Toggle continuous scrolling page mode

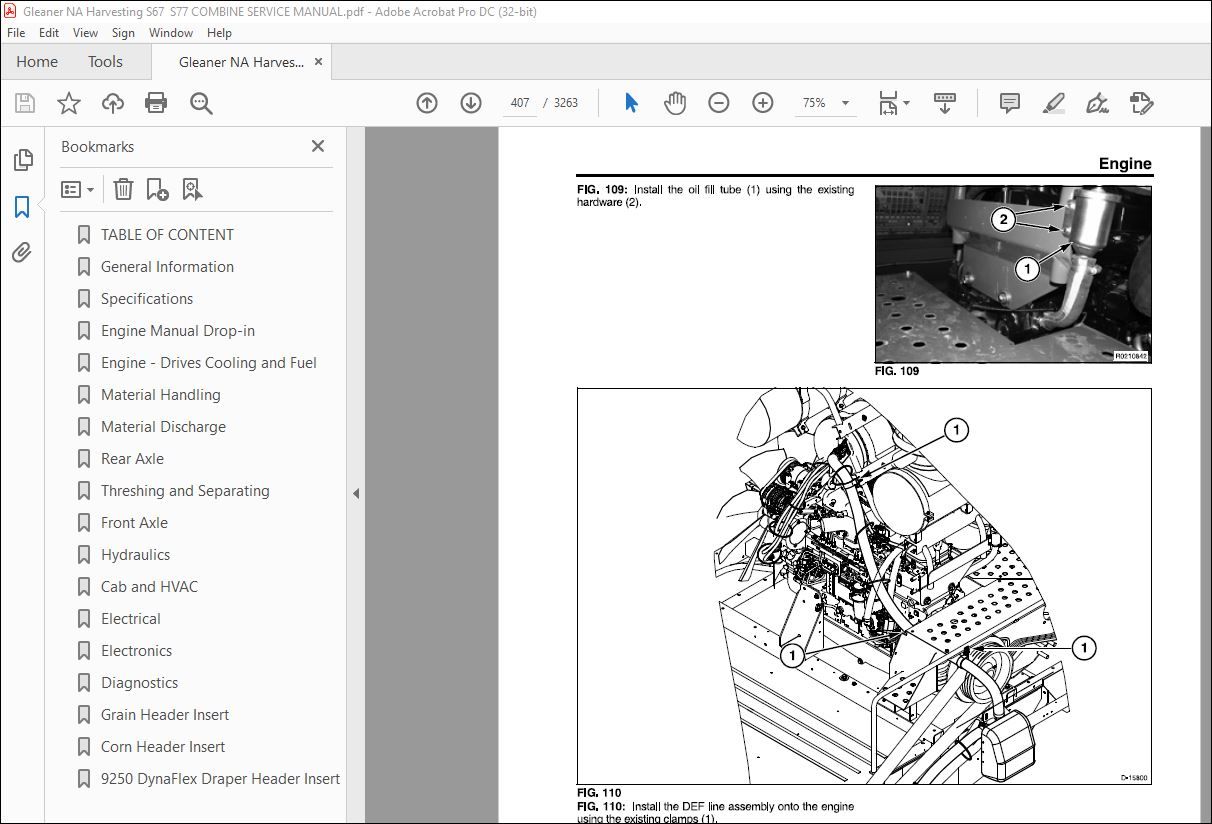click(943, 102)
